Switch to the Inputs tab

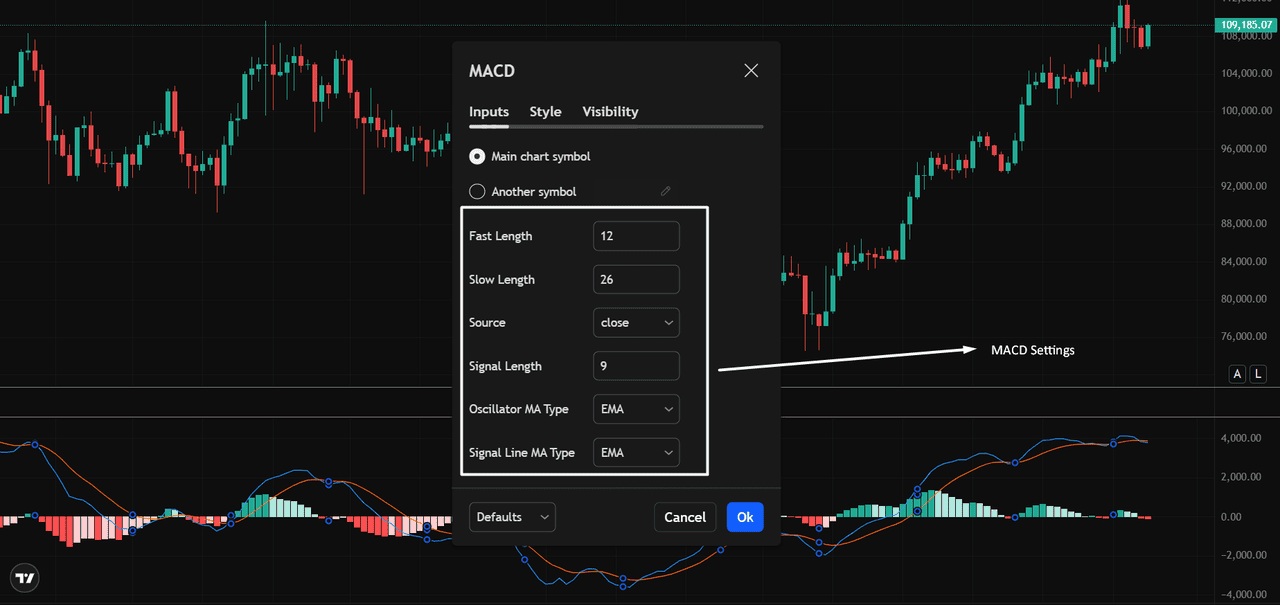pos(489,112)
